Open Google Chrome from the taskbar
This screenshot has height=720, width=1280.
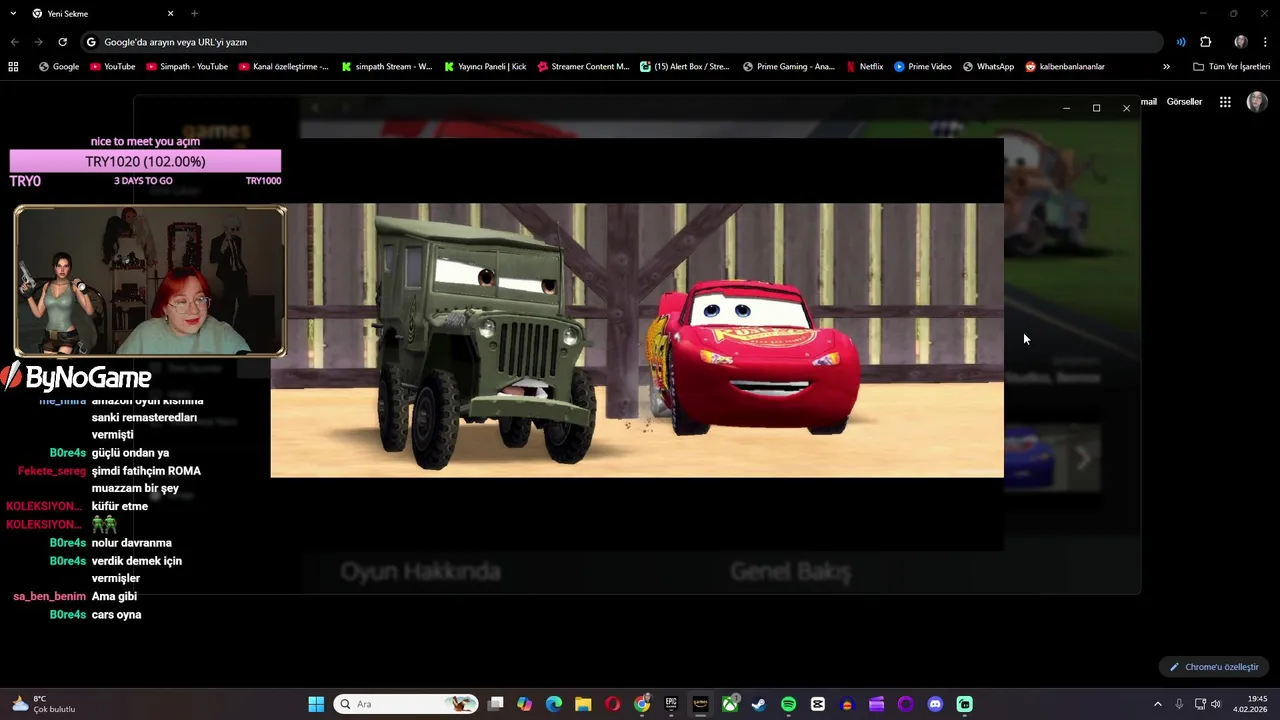(642, 704)
